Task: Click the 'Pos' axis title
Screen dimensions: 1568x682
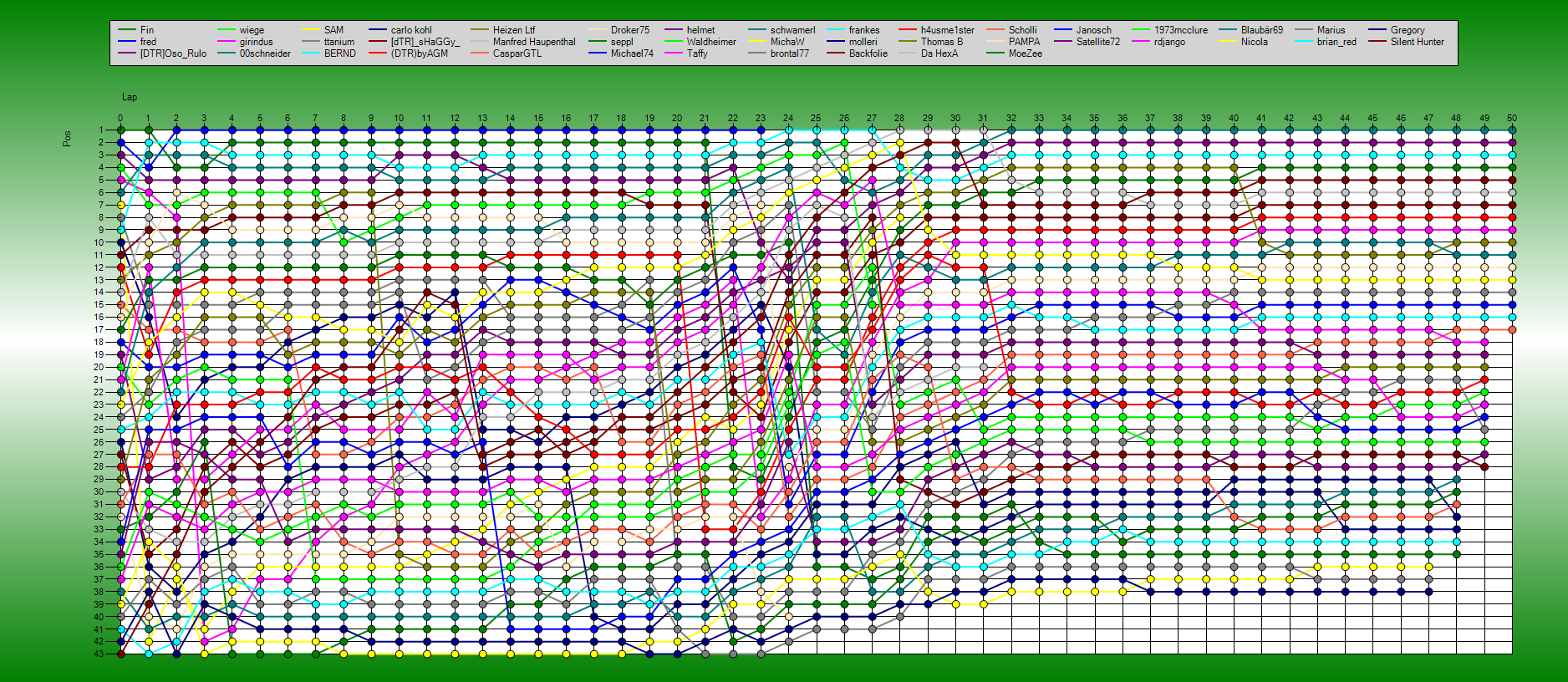Action: coord(67,139)
